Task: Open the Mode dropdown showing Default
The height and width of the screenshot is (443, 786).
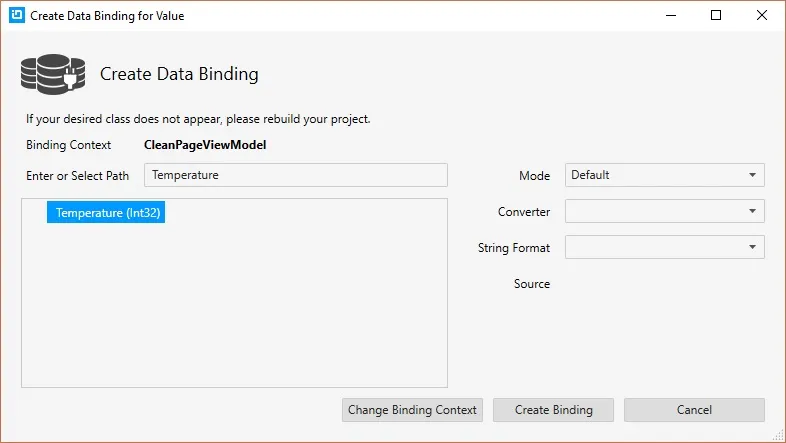Action: click(664, 175)
